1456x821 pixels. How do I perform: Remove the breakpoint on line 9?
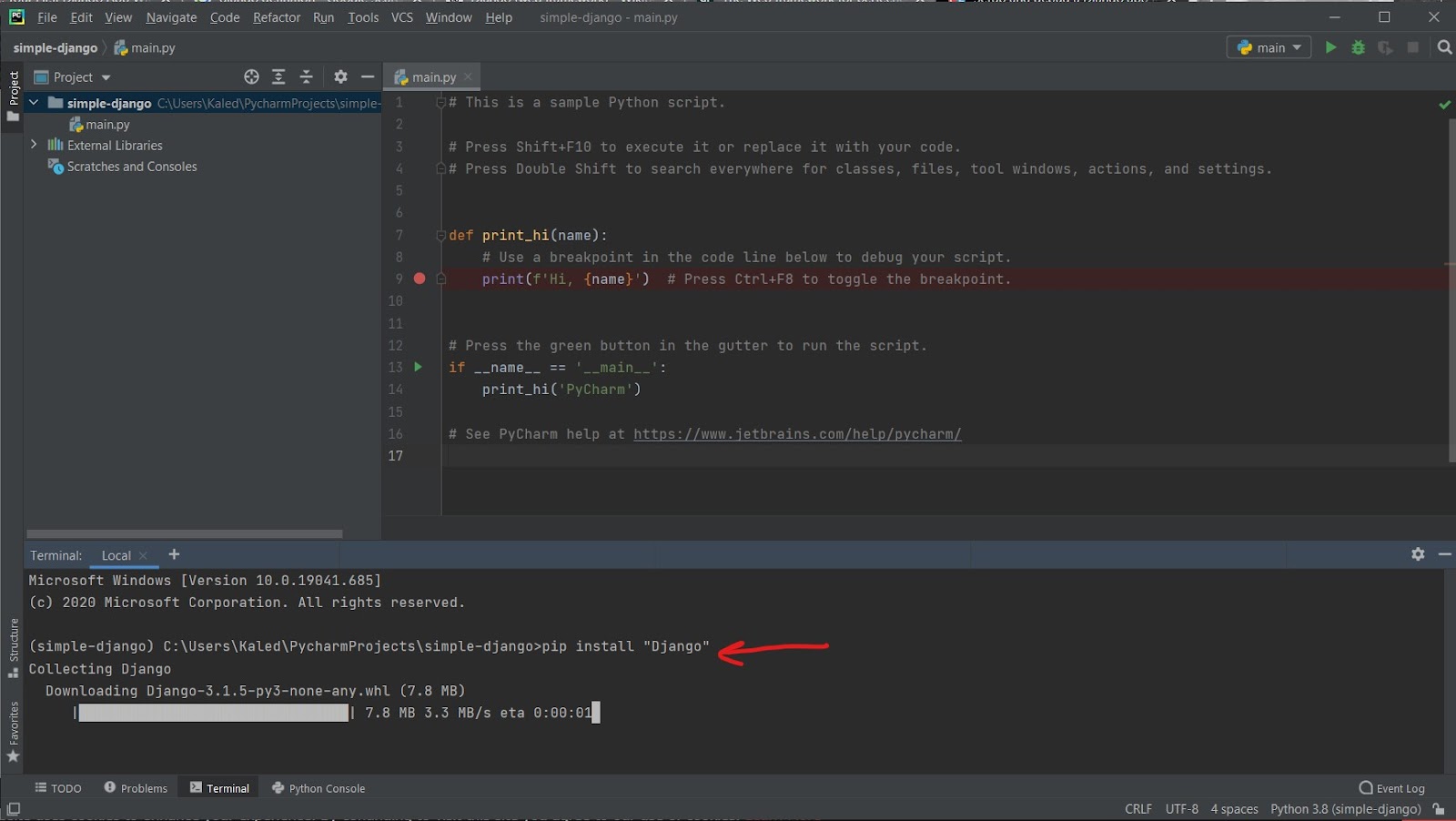click(420, 279)
